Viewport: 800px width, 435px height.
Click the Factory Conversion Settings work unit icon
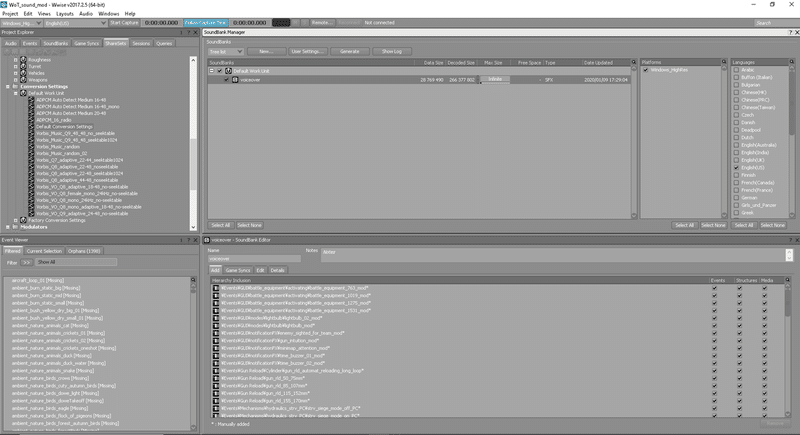pos(23,220)
